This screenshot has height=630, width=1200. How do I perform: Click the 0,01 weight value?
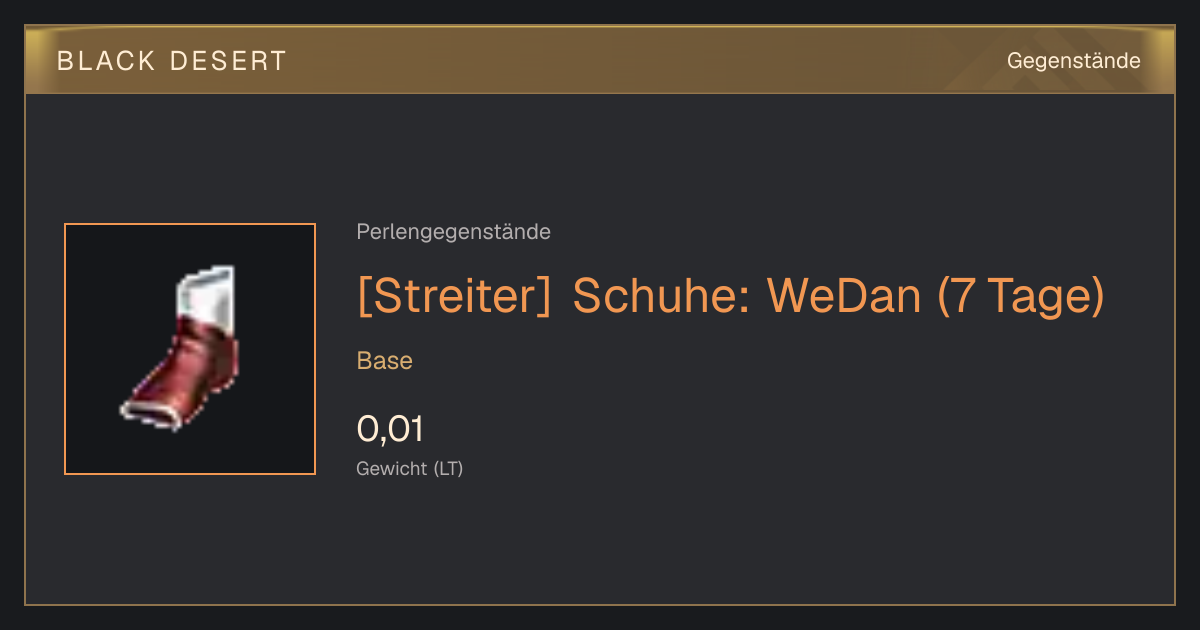(390, 429)
